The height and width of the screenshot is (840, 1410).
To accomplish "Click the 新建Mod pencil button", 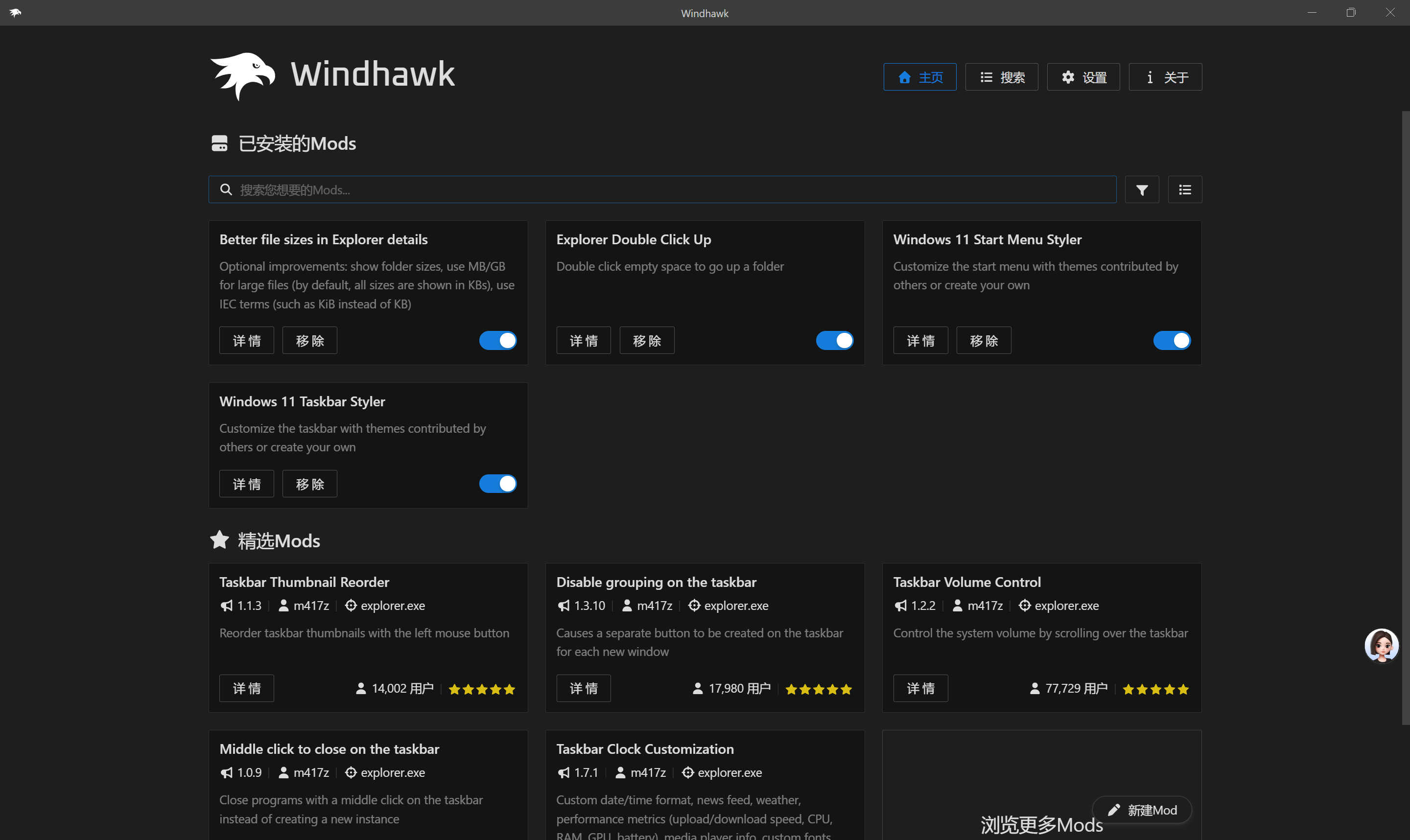I will pyautogui.click(x=1142, y=810).
